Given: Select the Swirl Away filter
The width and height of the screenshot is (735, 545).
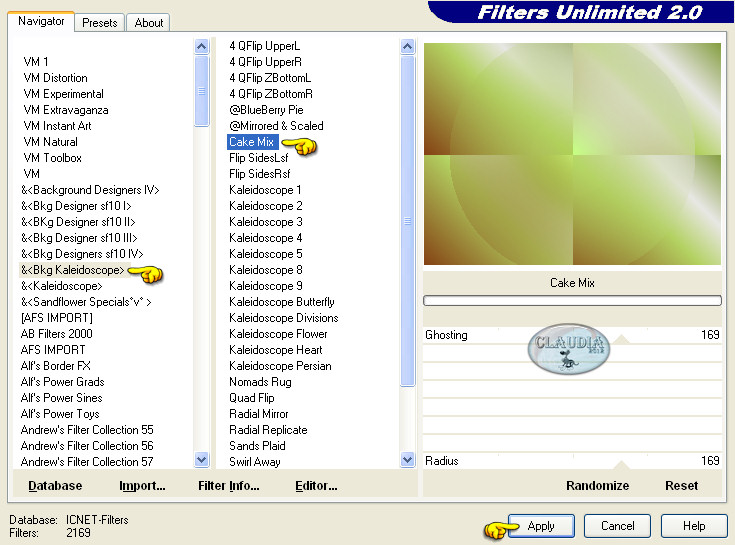Looking at the screenshot, I should (255, 462).
